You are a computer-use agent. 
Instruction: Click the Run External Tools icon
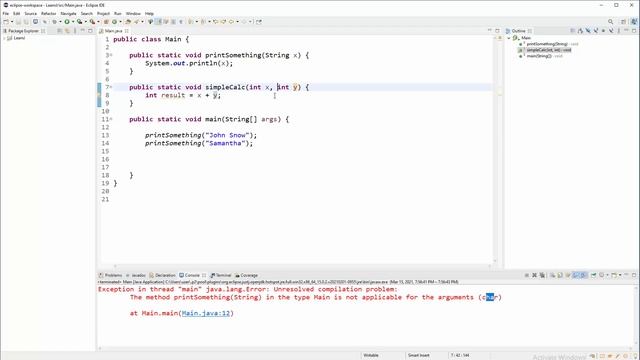pos(92,22)
